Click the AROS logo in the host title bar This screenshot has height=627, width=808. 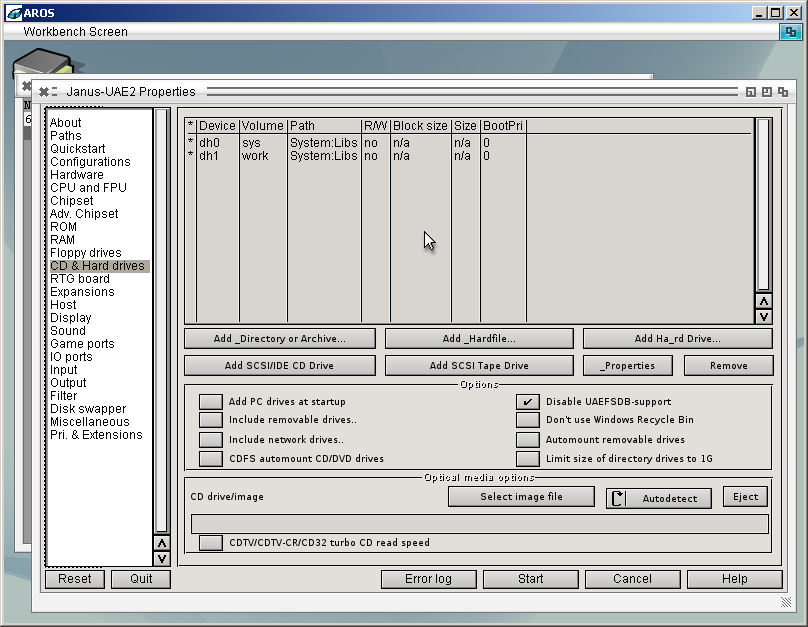[x=14, y=13]
